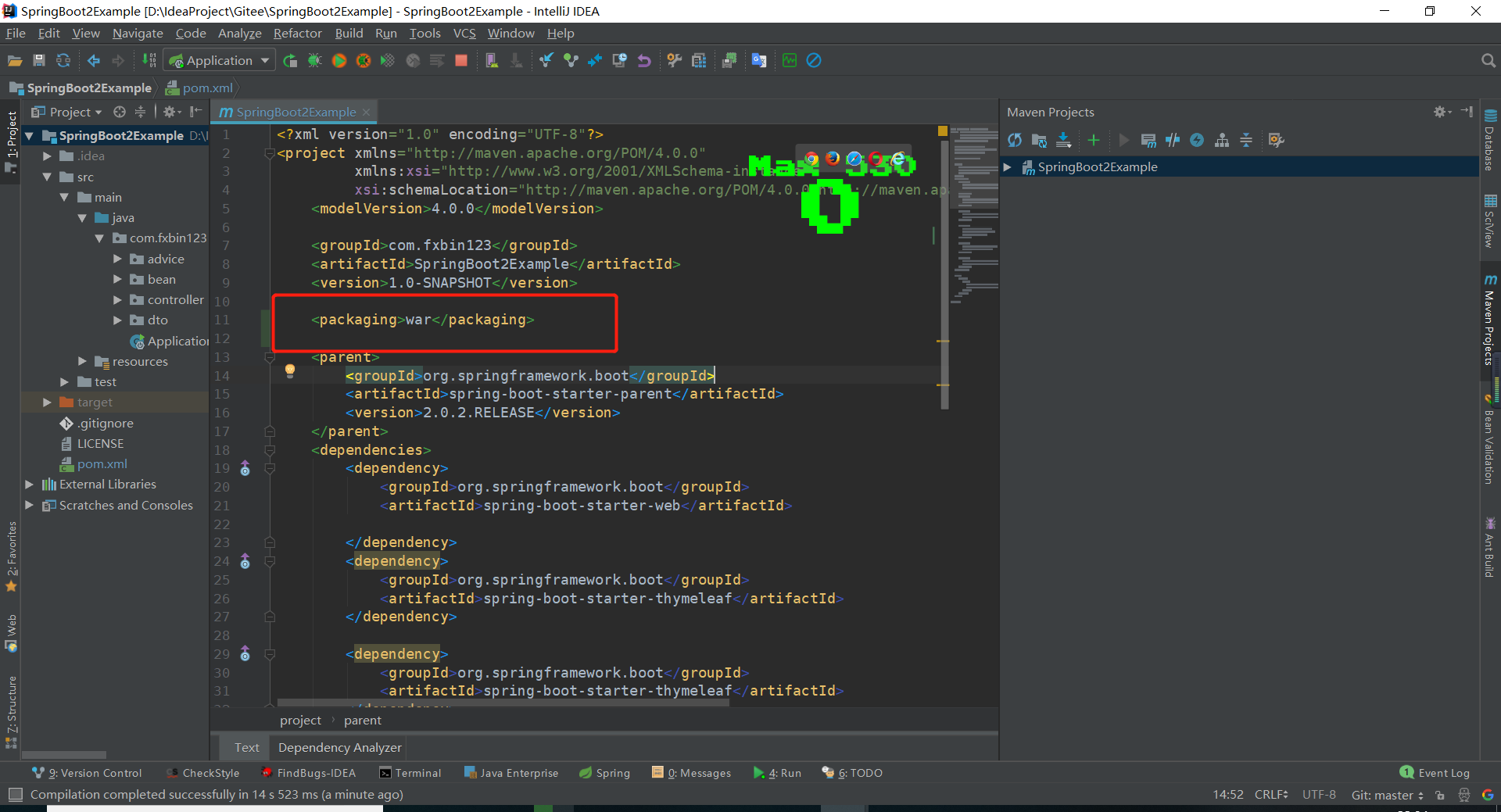The height and width of the screenshot is (812, 1501).
Task: Expand the advice package
Action: (x=117, y=259)
